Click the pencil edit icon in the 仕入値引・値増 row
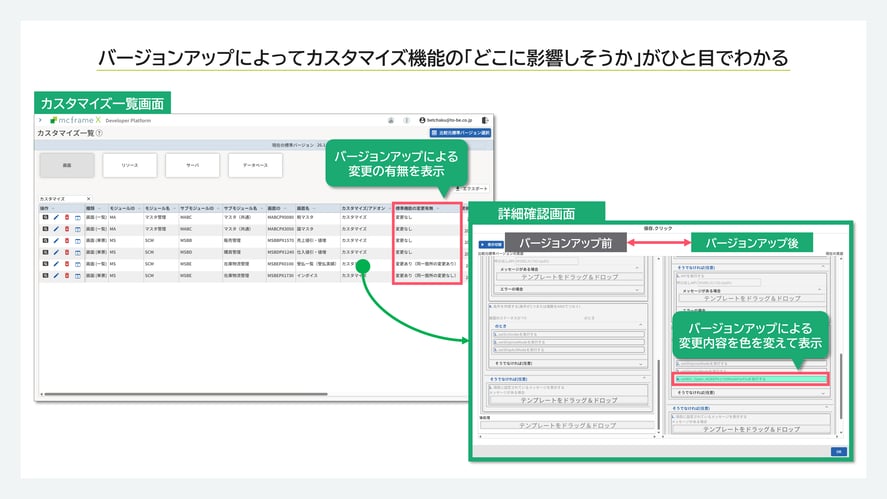 click(56, 252)
